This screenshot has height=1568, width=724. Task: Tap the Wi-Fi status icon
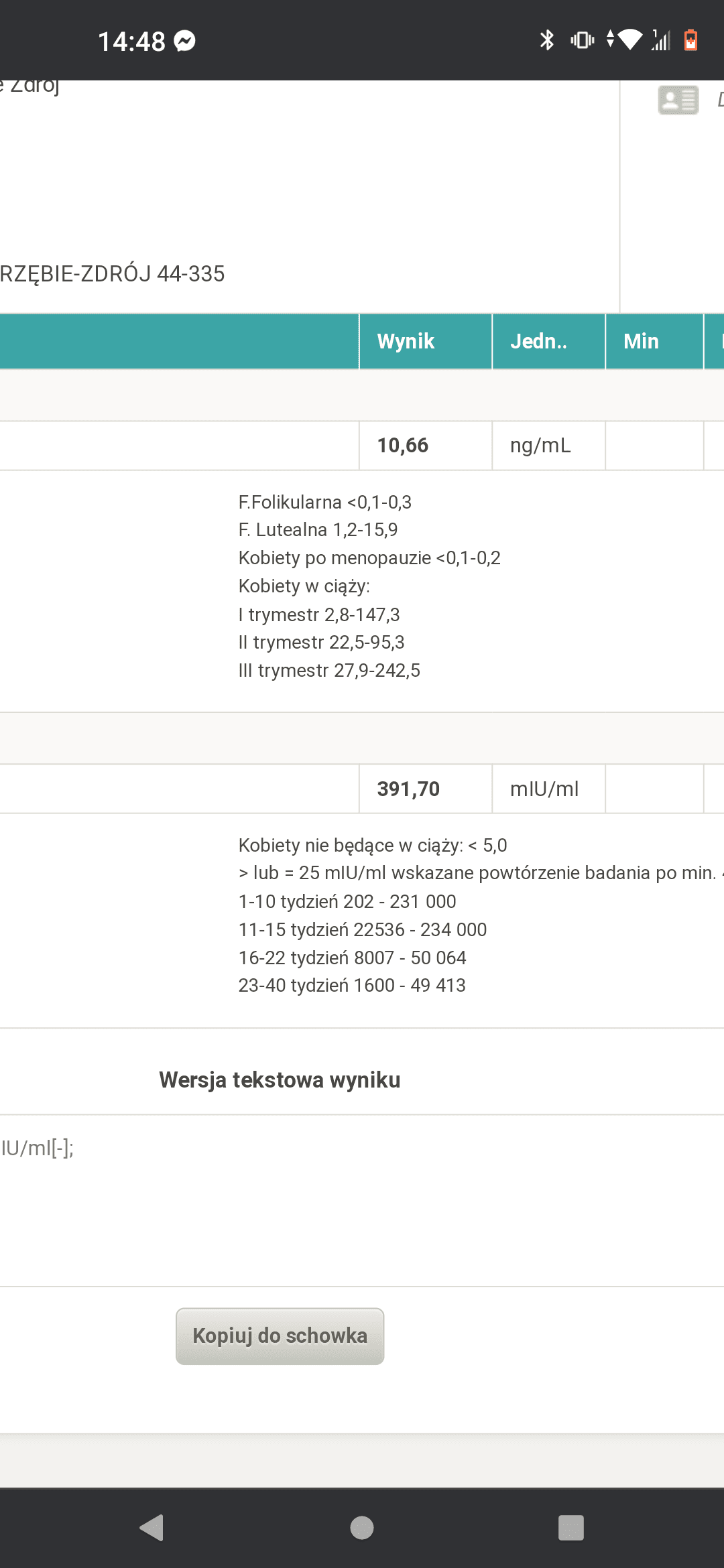point(631,40)
